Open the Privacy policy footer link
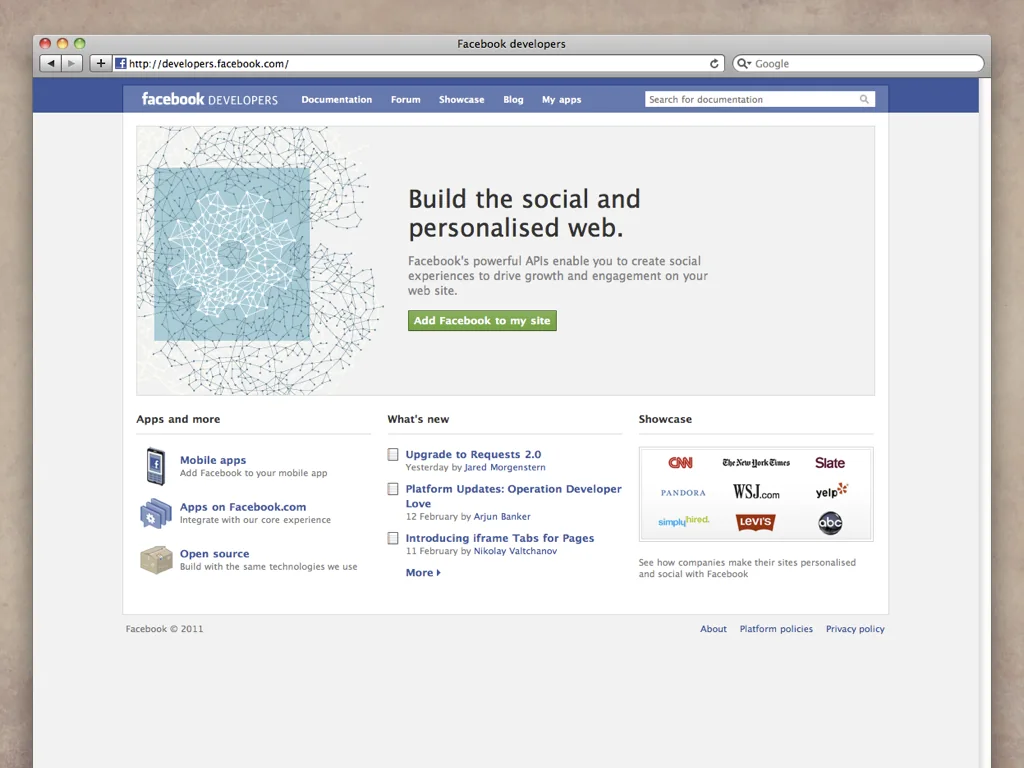 point(855,629)
